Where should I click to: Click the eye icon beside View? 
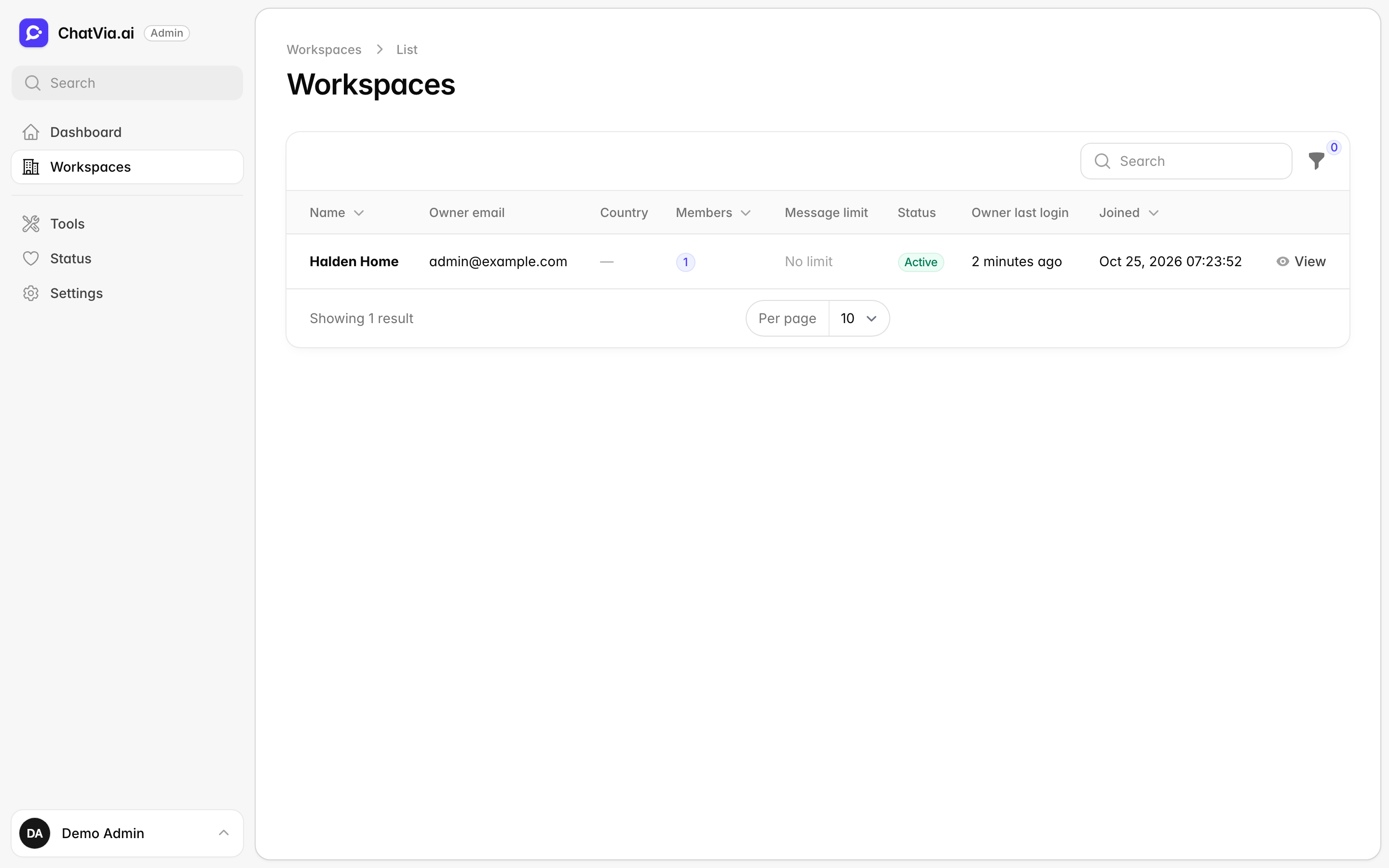[x=1282, y=262]
